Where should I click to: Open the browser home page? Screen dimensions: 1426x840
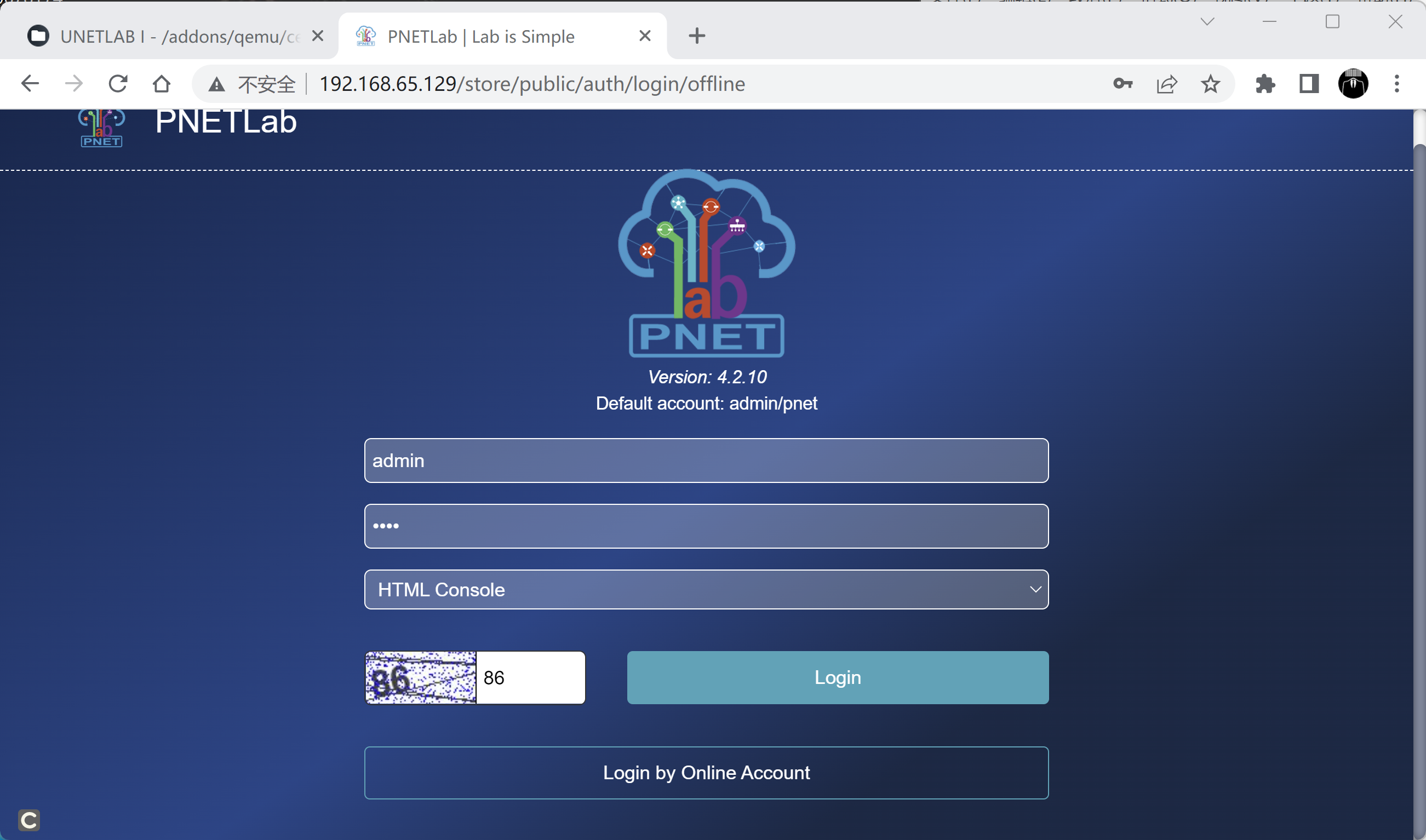tap(162, 84)
